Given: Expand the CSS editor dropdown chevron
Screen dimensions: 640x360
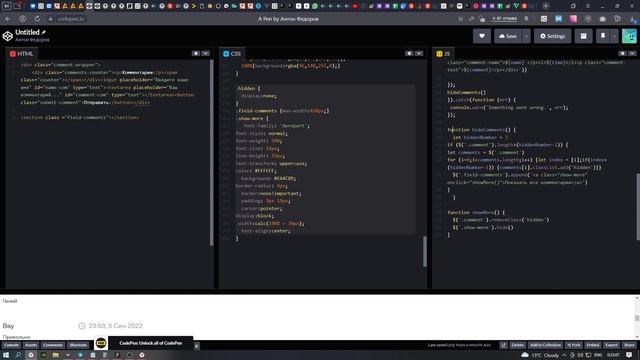Looking at the screenshot, I should coord(419,53).
